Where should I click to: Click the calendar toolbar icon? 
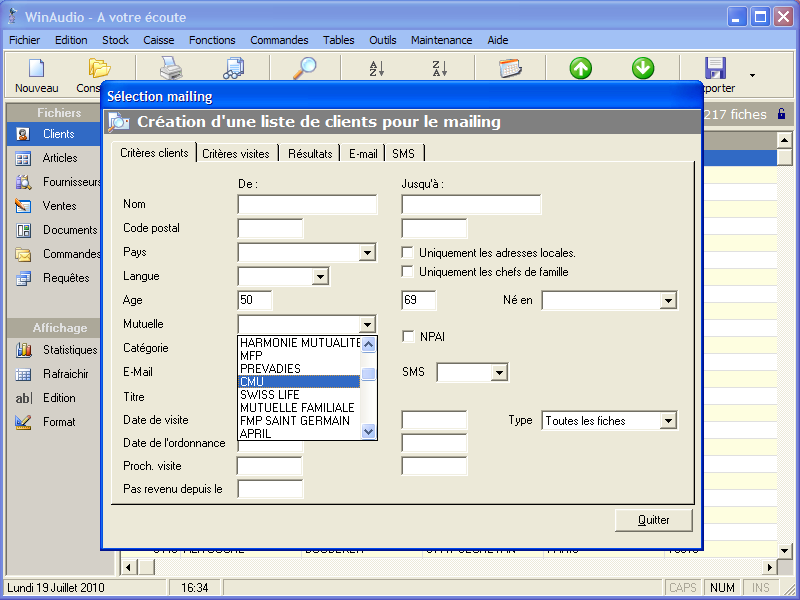(x=510, y=68)
